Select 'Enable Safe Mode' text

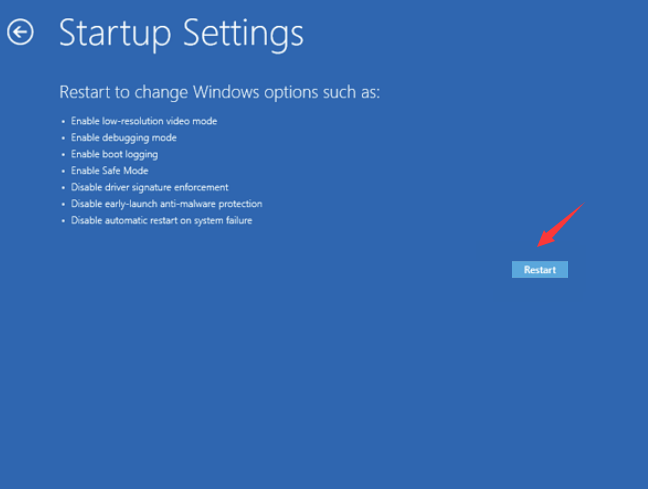pyautogui.click(x=109, y=171)
